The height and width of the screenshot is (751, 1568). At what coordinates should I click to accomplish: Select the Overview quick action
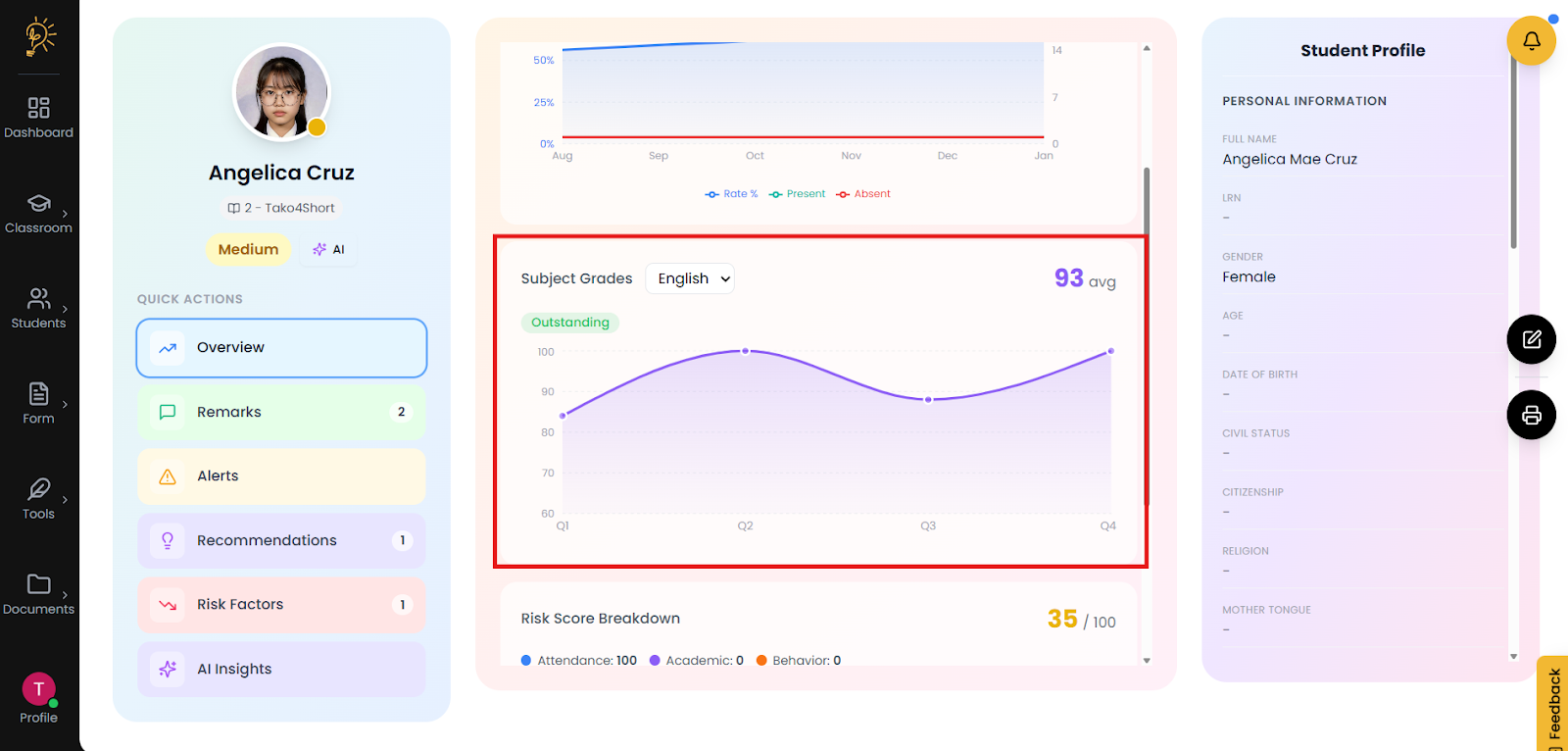pyautogui.click(x=281, y=348)
